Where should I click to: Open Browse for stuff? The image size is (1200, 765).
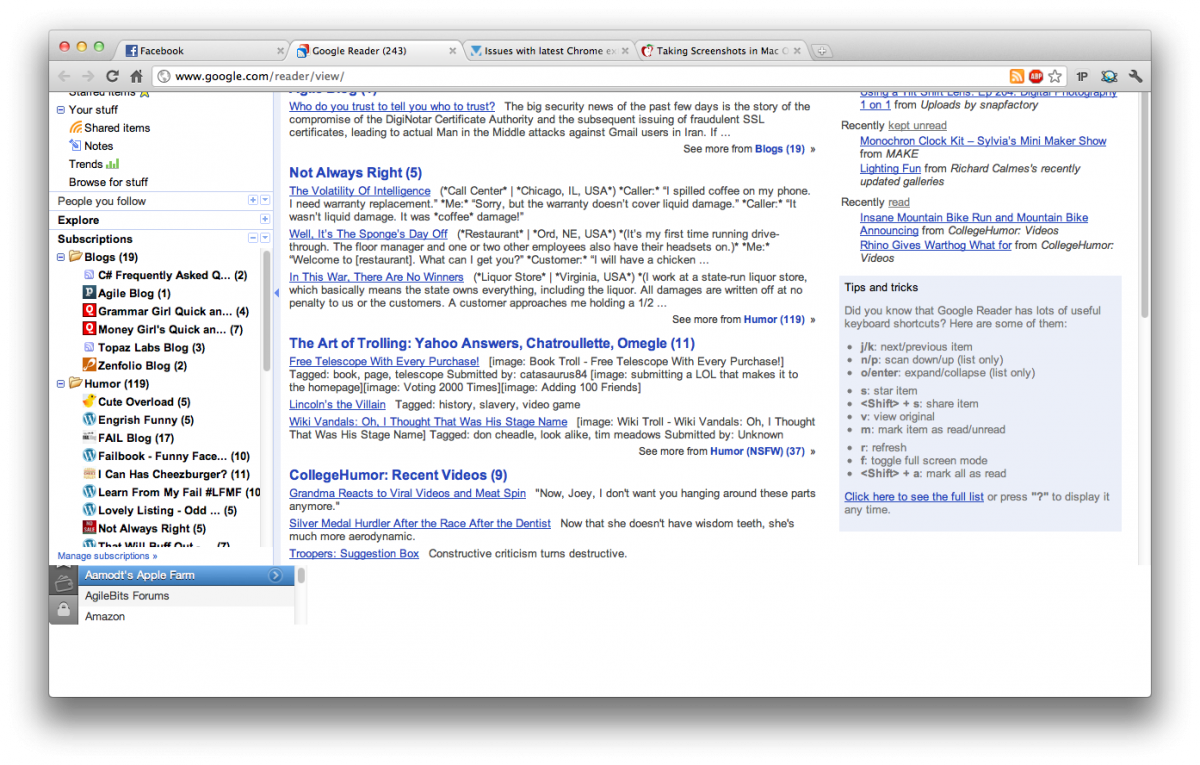coord(108,182)
